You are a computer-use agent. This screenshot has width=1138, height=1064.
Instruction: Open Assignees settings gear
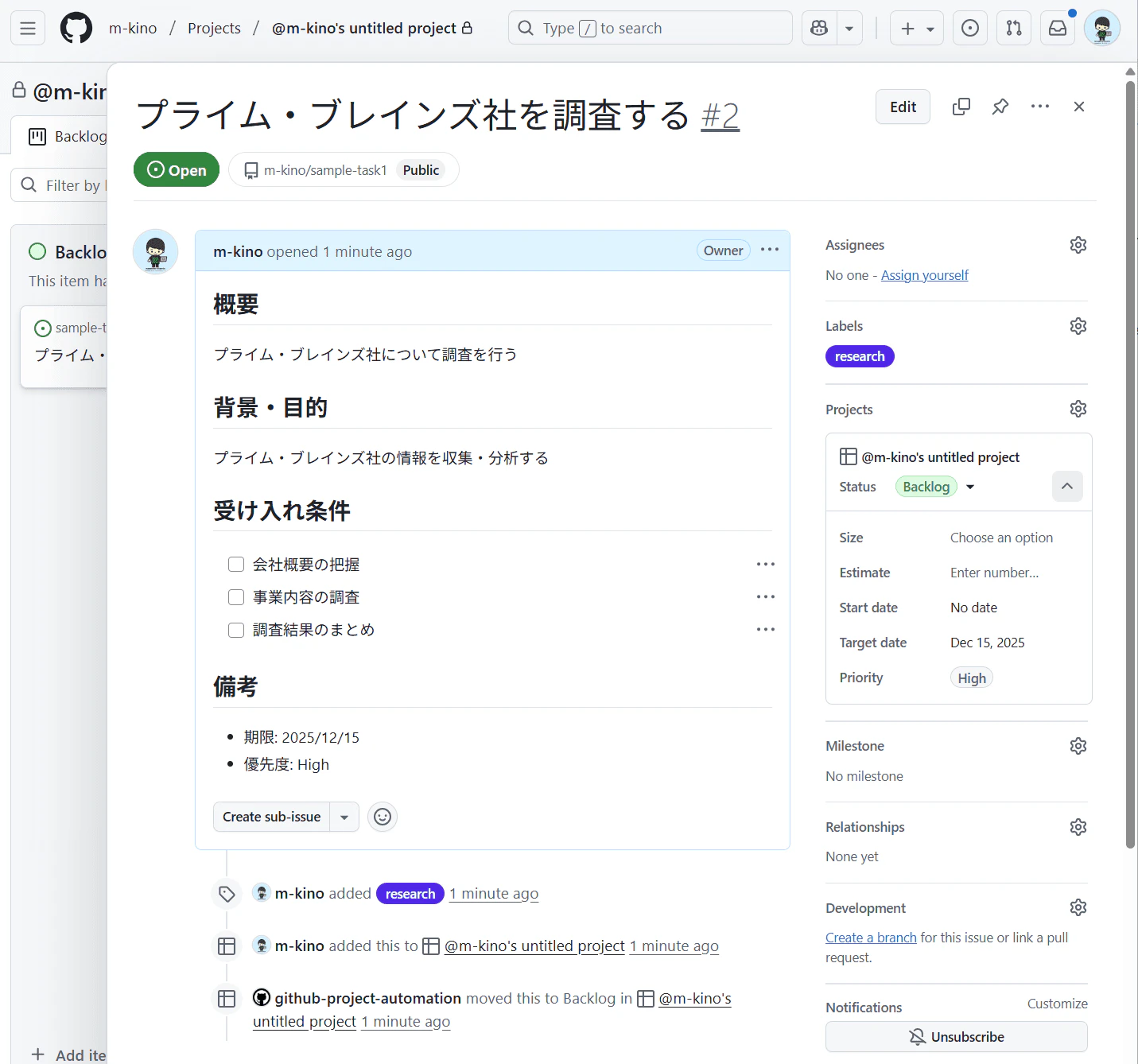tap(1078, 245)
